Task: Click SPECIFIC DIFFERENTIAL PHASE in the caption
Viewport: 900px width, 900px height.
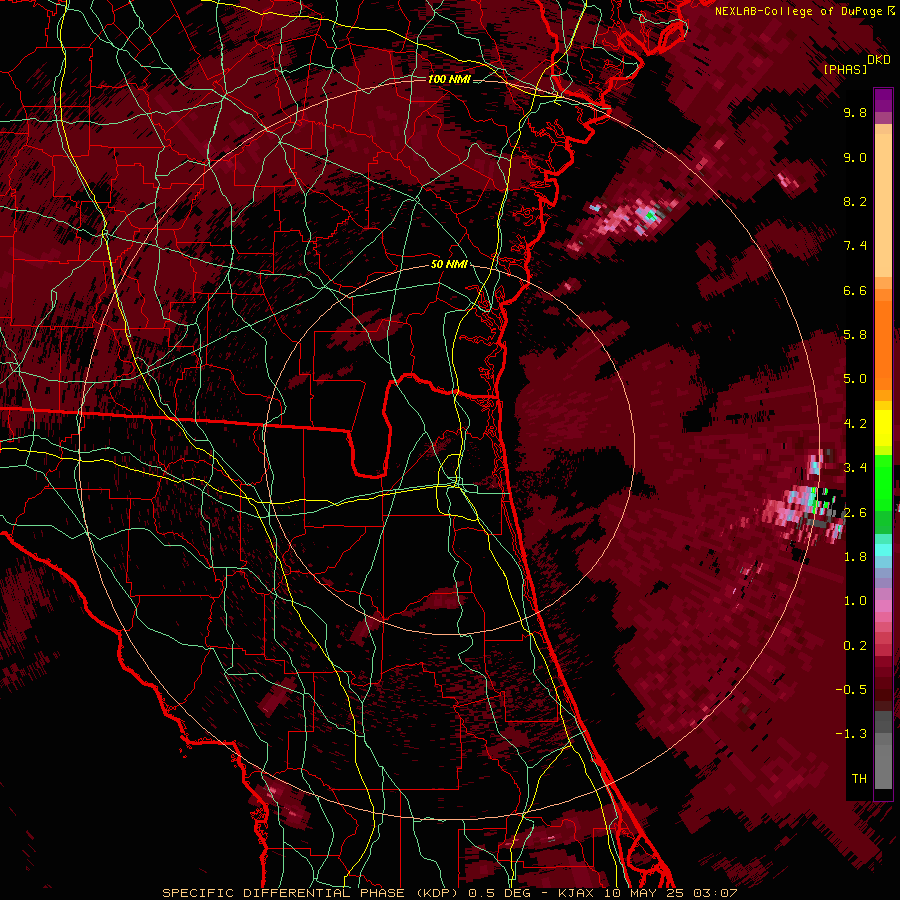Action: click(282, 893)
